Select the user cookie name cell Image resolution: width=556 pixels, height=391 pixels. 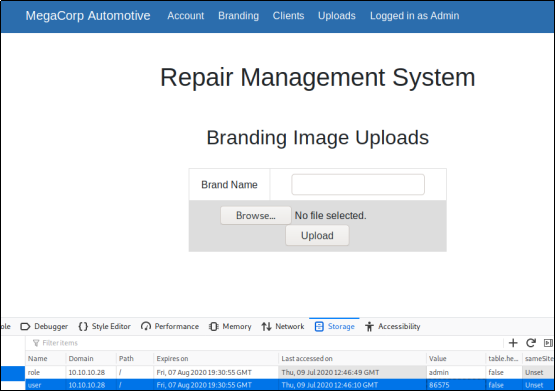point(46,385)
